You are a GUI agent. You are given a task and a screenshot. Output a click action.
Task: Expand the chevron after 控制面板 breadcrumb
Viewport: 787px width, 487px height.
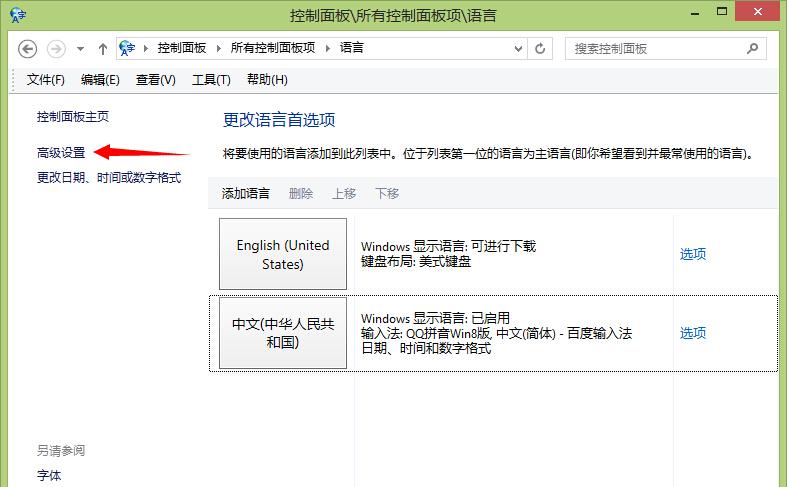pyautogui.click(x=218, y=48)
